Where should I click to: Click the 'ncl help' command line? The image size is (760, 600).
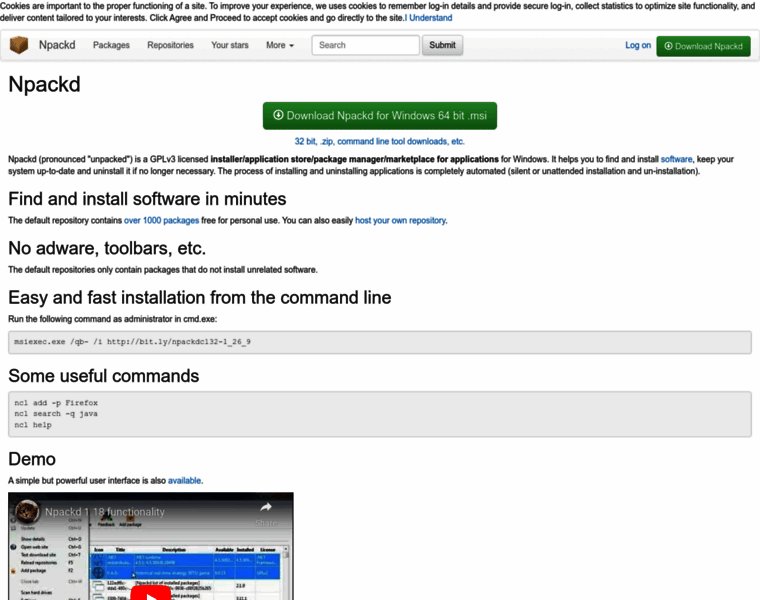[32, 425]
